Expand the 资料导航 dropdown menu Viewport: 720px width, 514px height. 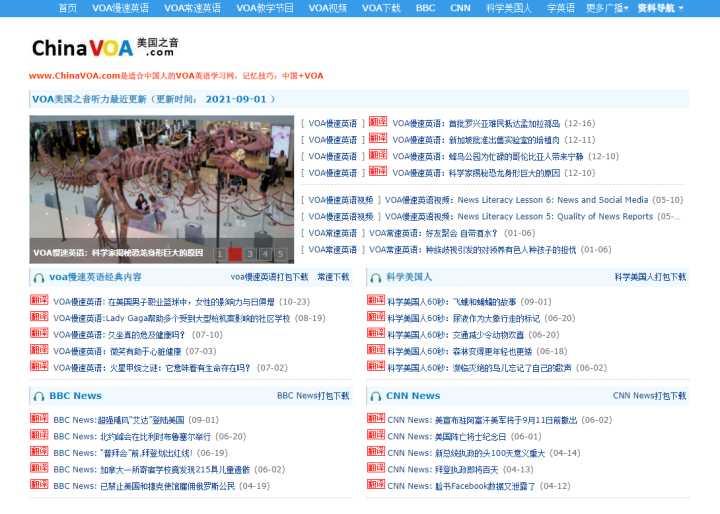[660, 8]
